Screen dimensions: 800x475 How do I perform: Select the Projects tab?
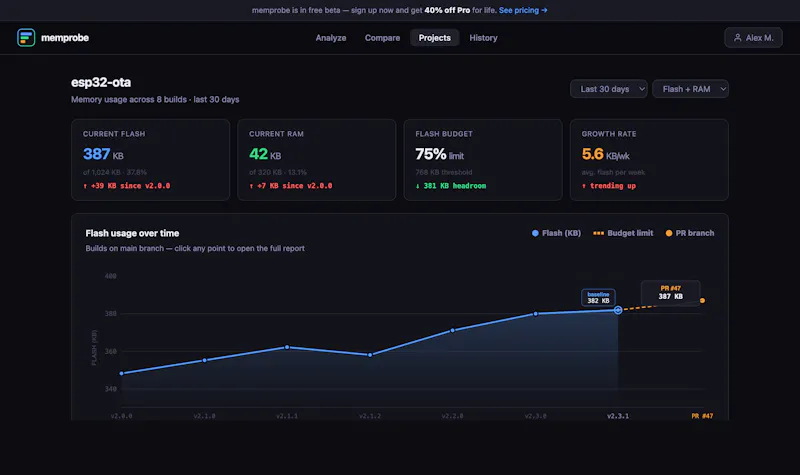(x=434, y=38)
